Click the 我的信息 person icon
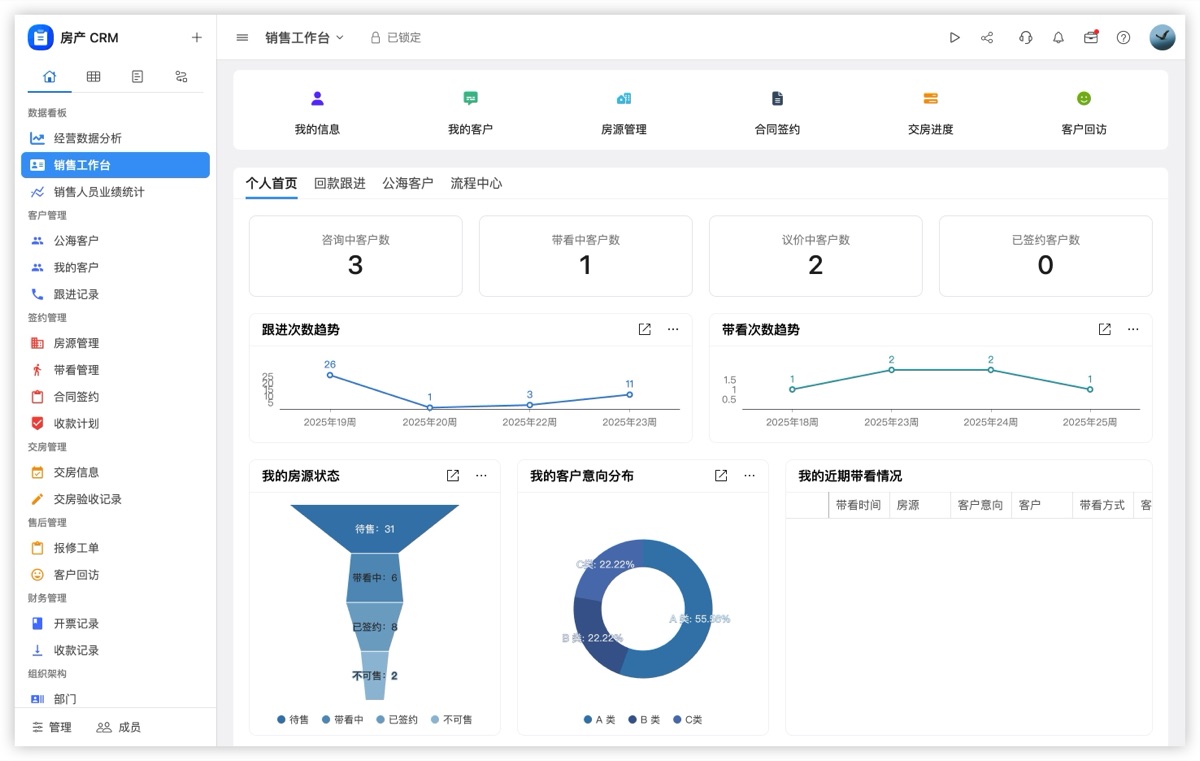The image size is (1200, 761). tap(317, 98)
